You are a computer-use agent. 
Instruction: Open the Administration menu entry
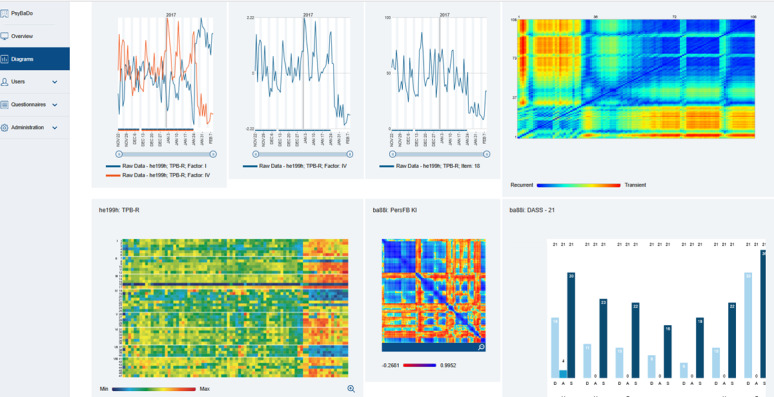(x=35, y=127)
